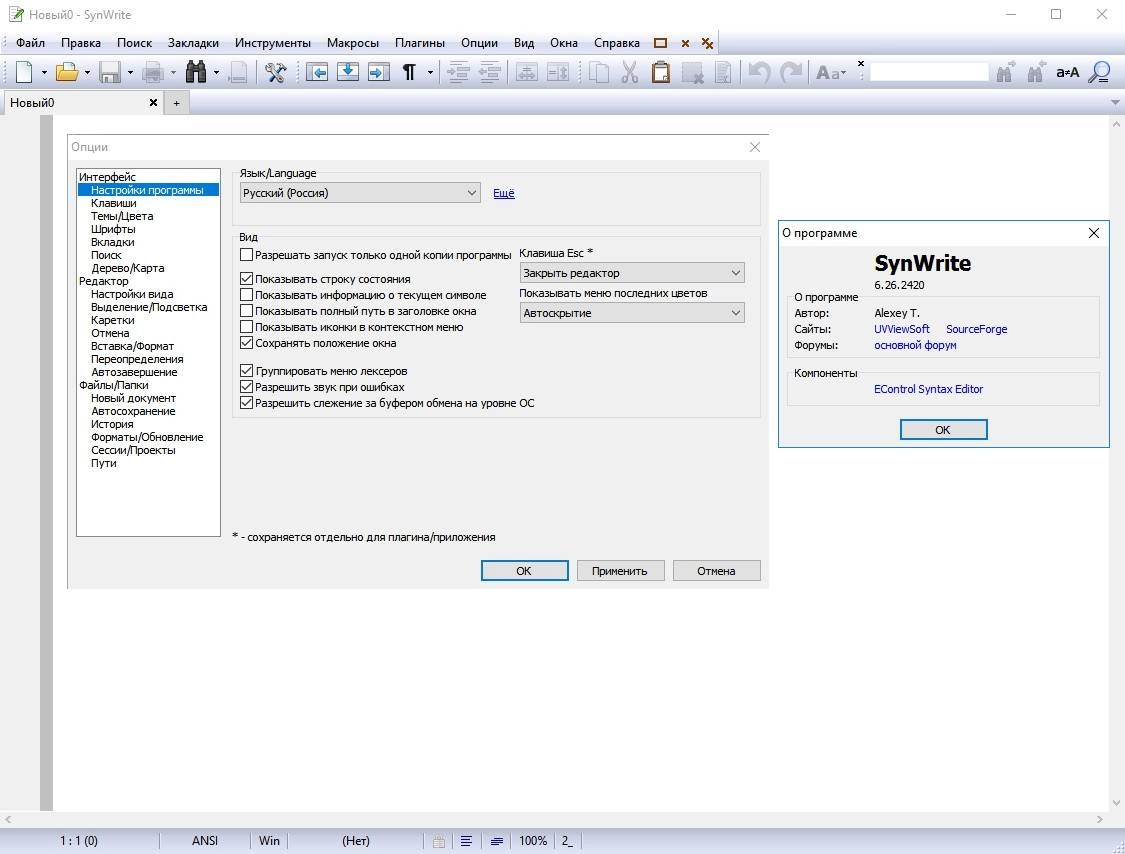The width and height of the screenshot is (1125, 854).
Task: Open the UVViewSoft site link
Action: (902, 329)
